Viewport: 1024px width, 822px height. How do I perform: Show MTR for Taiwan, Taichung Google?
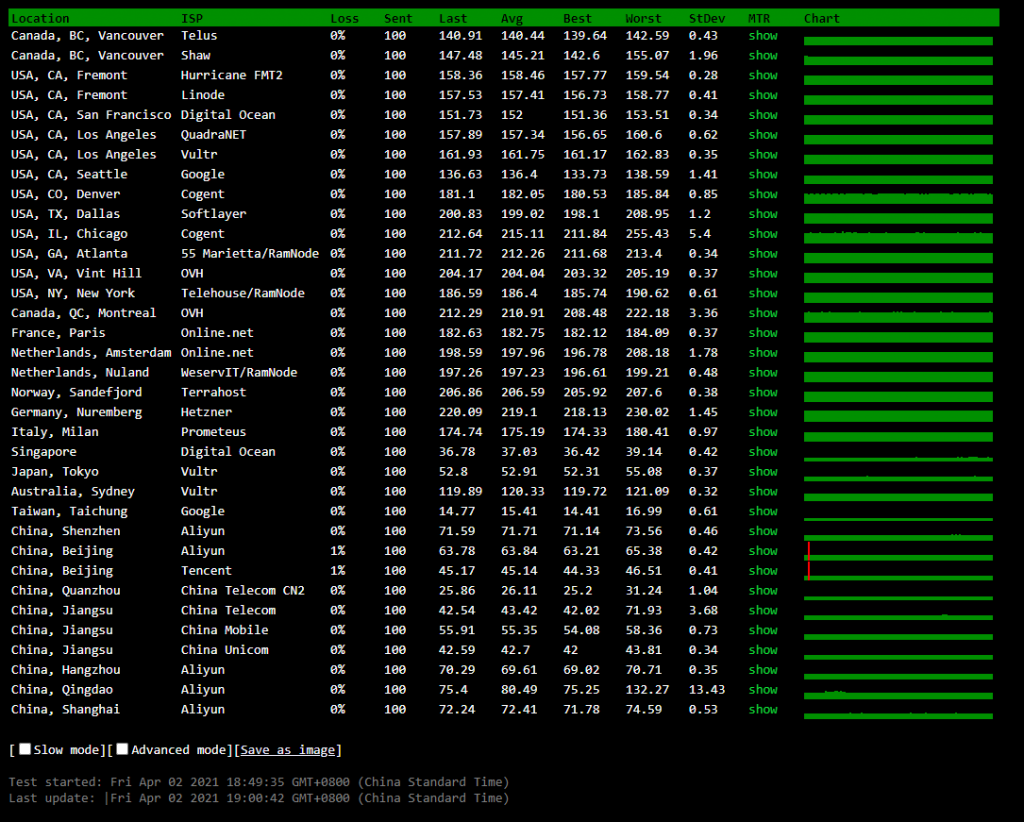point(762,511)
